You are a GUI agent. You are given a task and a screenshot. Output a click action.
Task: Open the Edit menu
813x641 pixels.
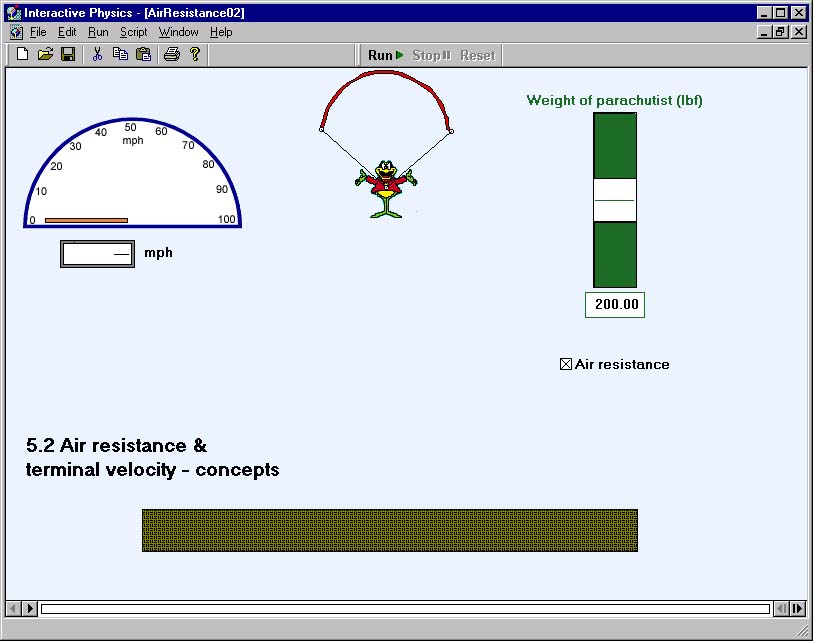click(67, 32)
